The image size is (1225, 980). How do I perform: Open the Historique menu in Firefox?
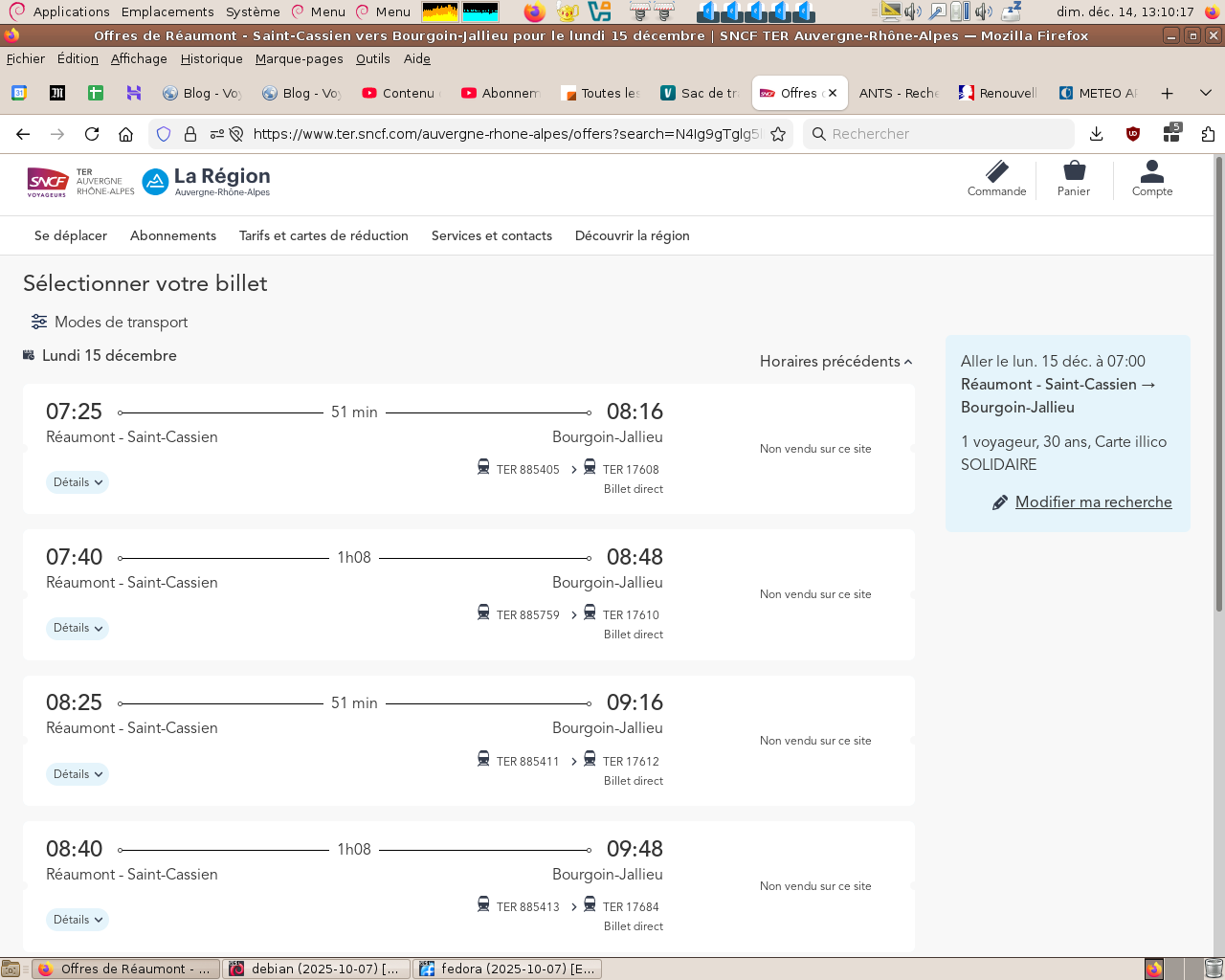(x=212, y=58)
